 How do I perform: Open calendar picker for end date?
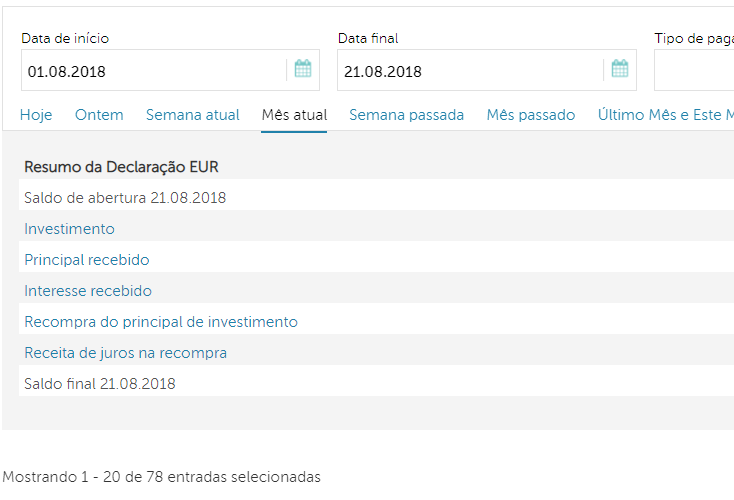(x=620, y=70)
